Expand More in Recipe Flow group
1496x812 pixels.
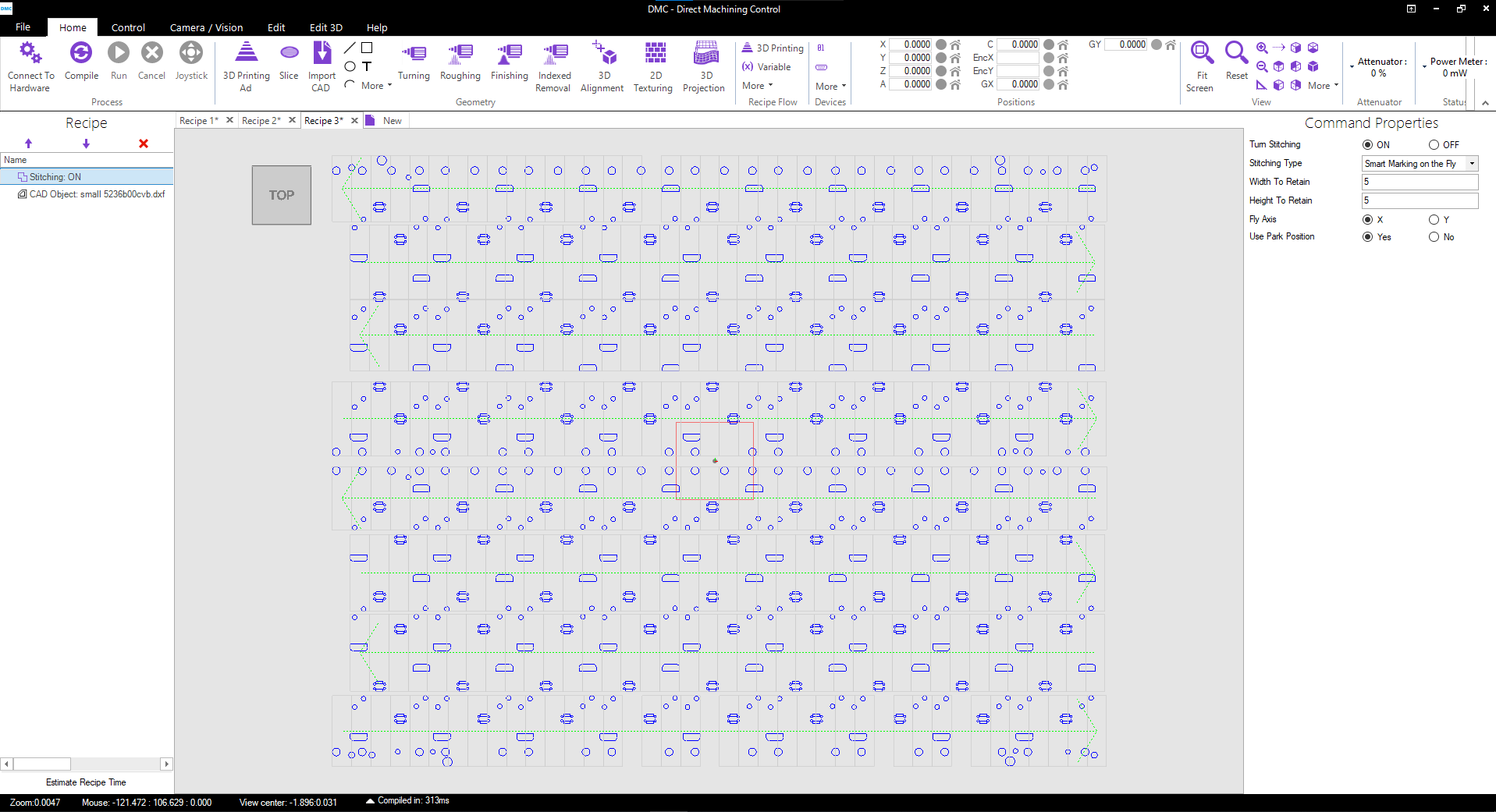click(757, 86)
